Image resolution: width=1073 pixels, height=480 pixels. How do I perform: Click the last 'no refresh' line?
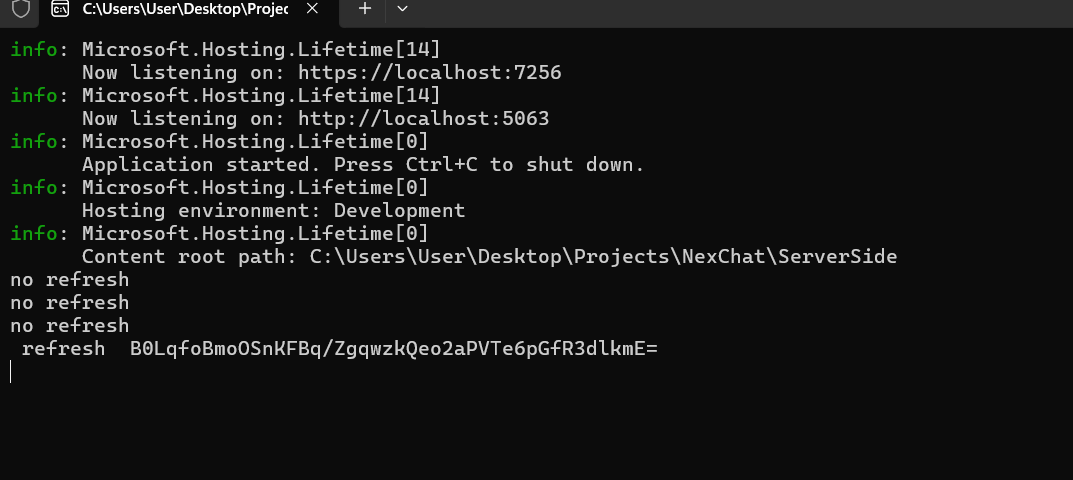click(x=70, y=325)
